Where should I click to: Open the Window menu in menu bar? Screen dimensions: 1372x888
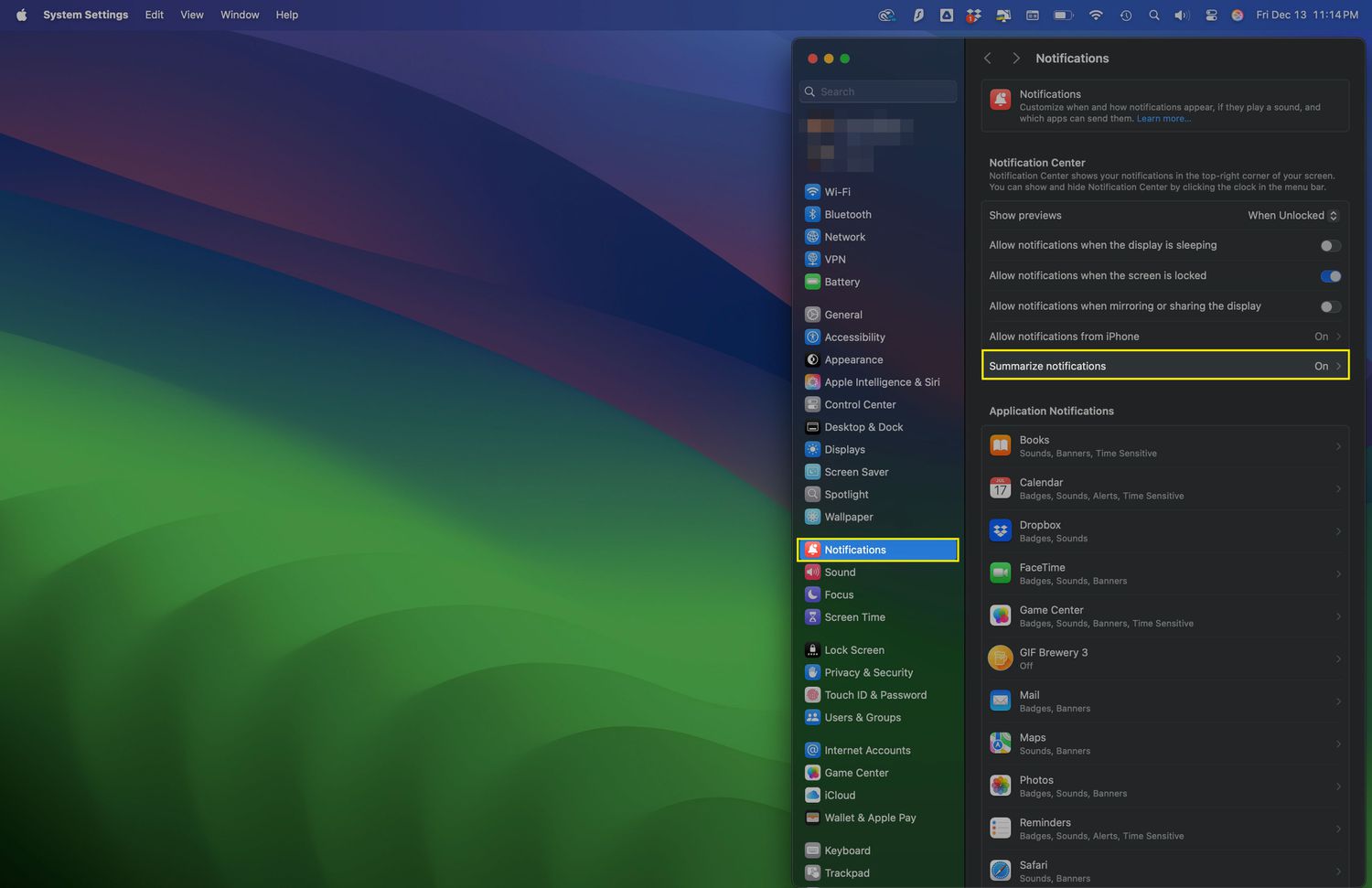pos(240,15)
